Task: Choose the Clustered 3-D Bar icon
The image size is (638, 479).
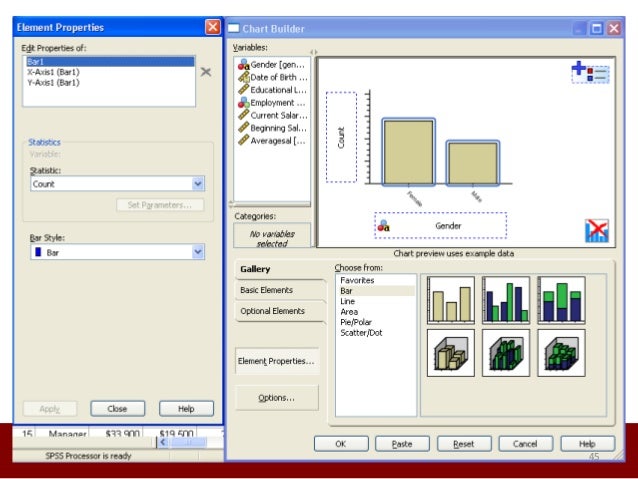Action: (x=505, y=352)
